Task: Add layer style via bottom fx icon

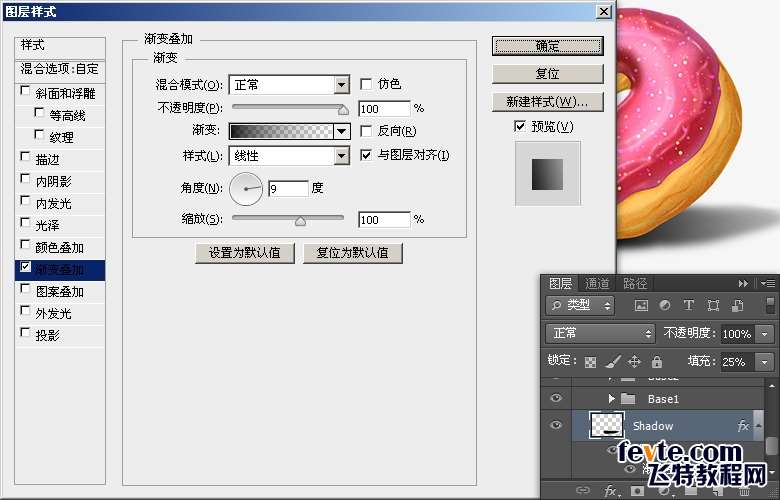Action: point(610,491)
